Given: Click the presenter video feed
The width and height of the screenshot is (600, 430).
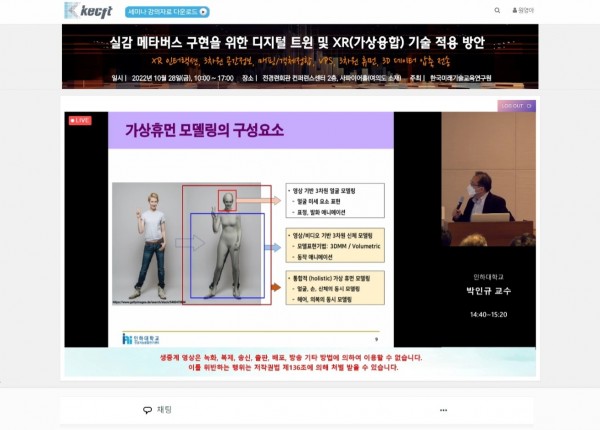Looking at the screenshot, I should pyautogui.click(x=488, y=179).
